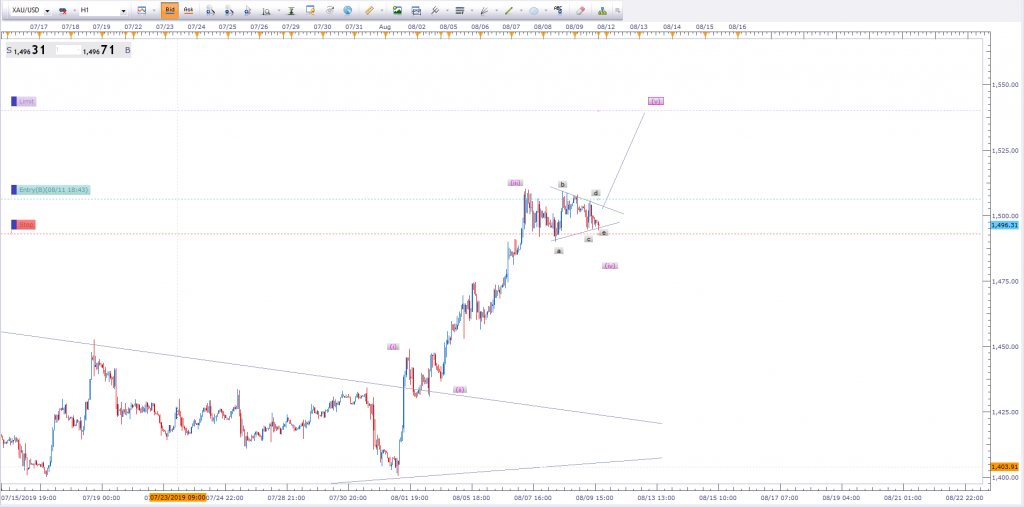Toggle the Bid price display
The width and height of the screenshot is (1024, 507).
tap(170, 10)
